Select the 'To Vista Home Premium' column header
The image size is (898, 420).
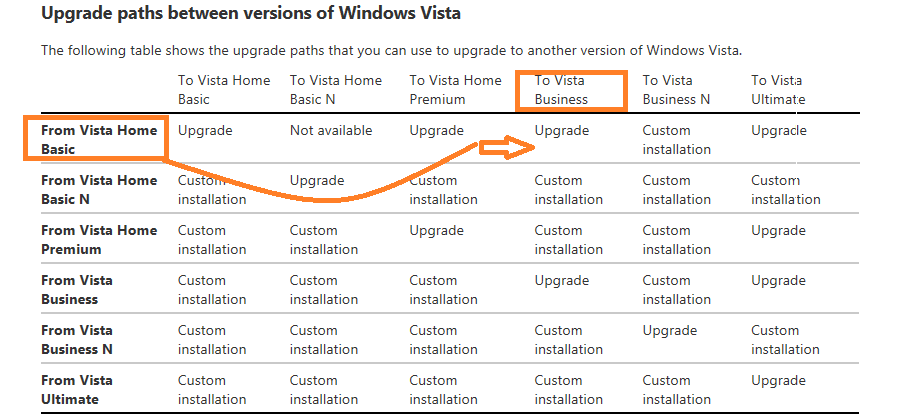tap(455, 90)
